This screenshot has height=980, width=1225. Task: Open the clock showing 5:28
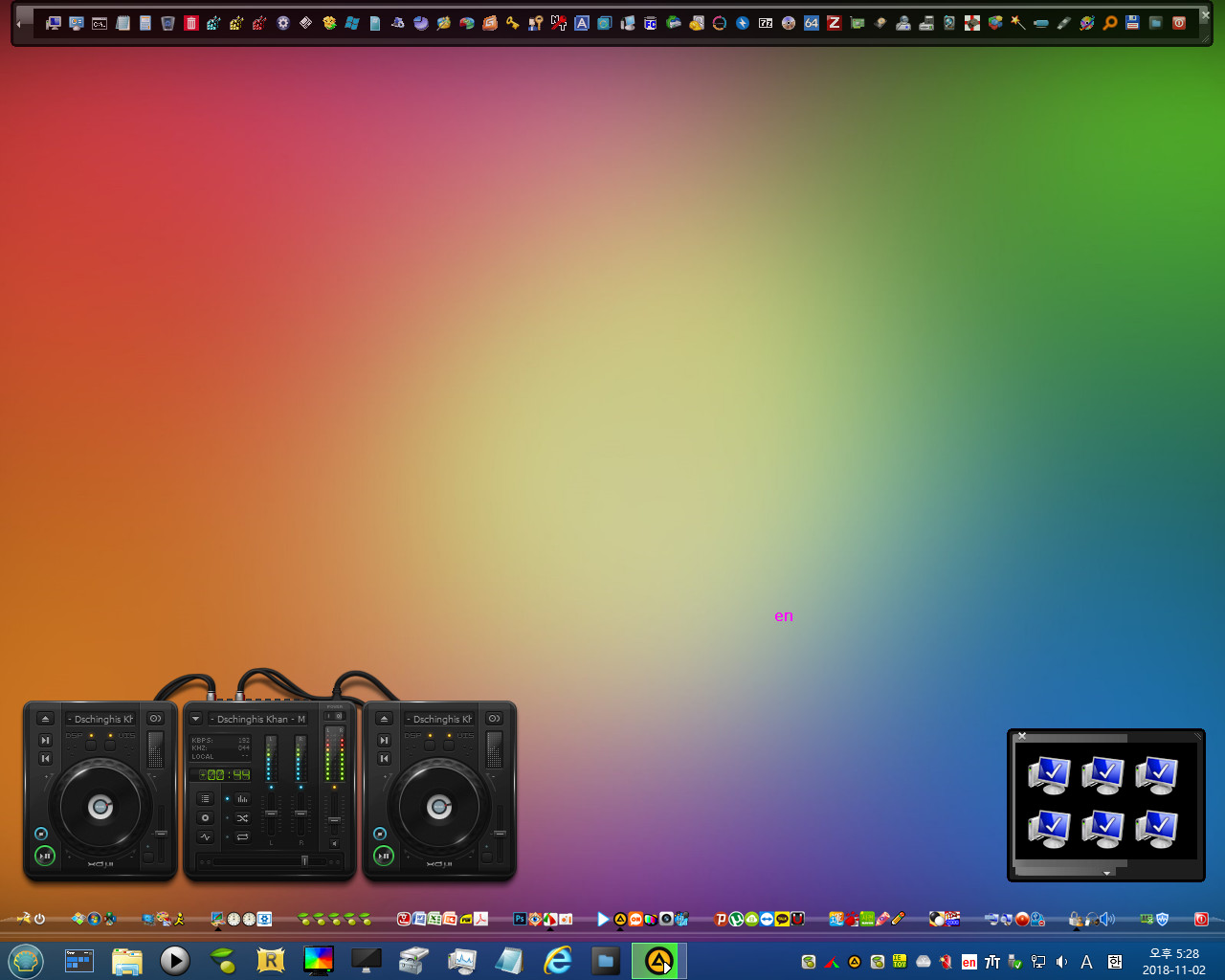1174,962
